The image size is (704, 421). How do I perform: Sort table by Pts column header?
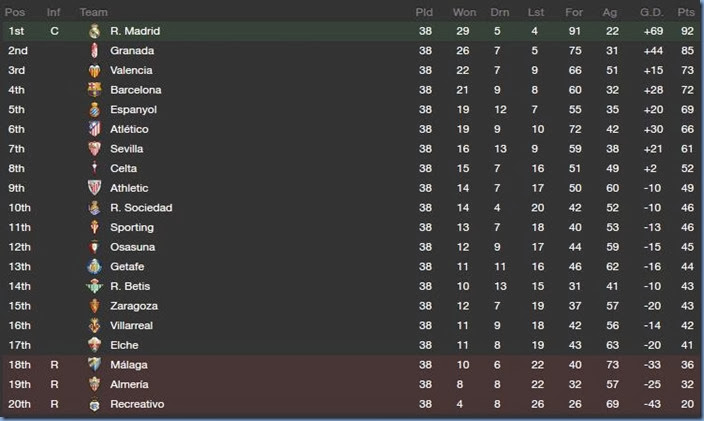[685, 12]
